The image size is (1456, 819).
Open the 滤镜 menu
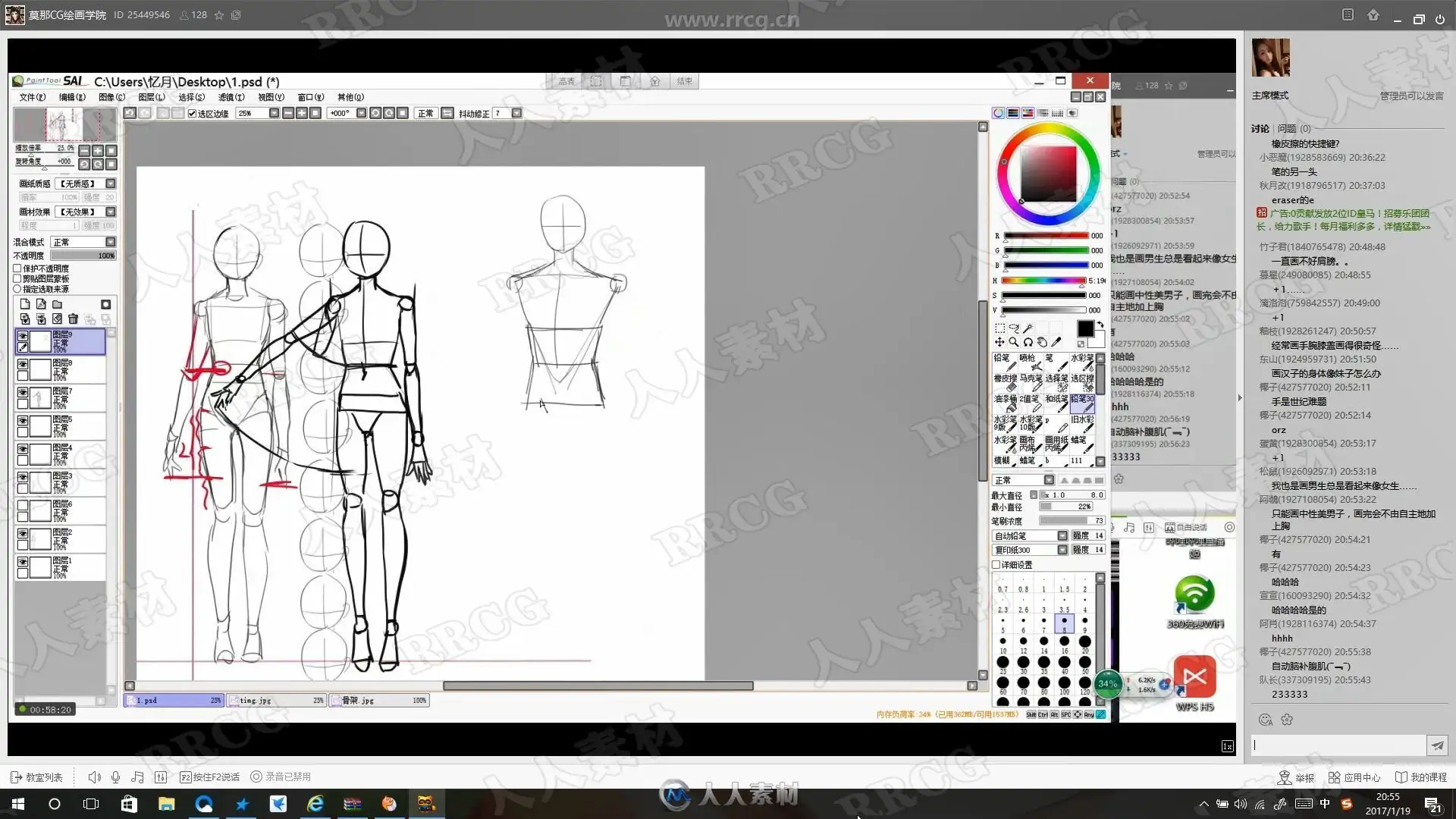(231, 97)
